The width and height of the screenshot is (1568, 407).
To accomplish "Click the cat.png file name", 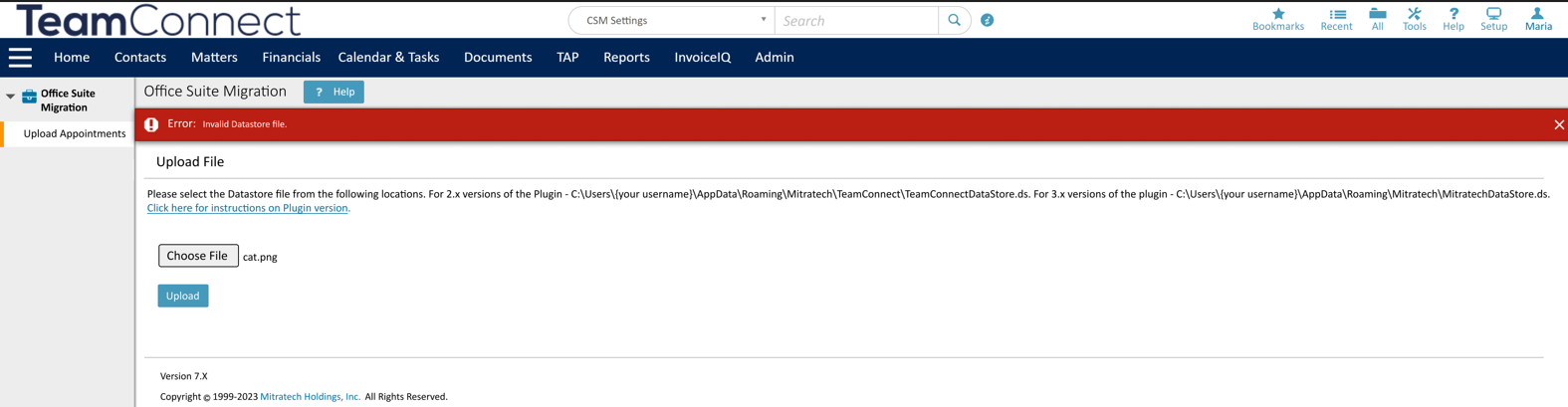I will pos(260,257).
